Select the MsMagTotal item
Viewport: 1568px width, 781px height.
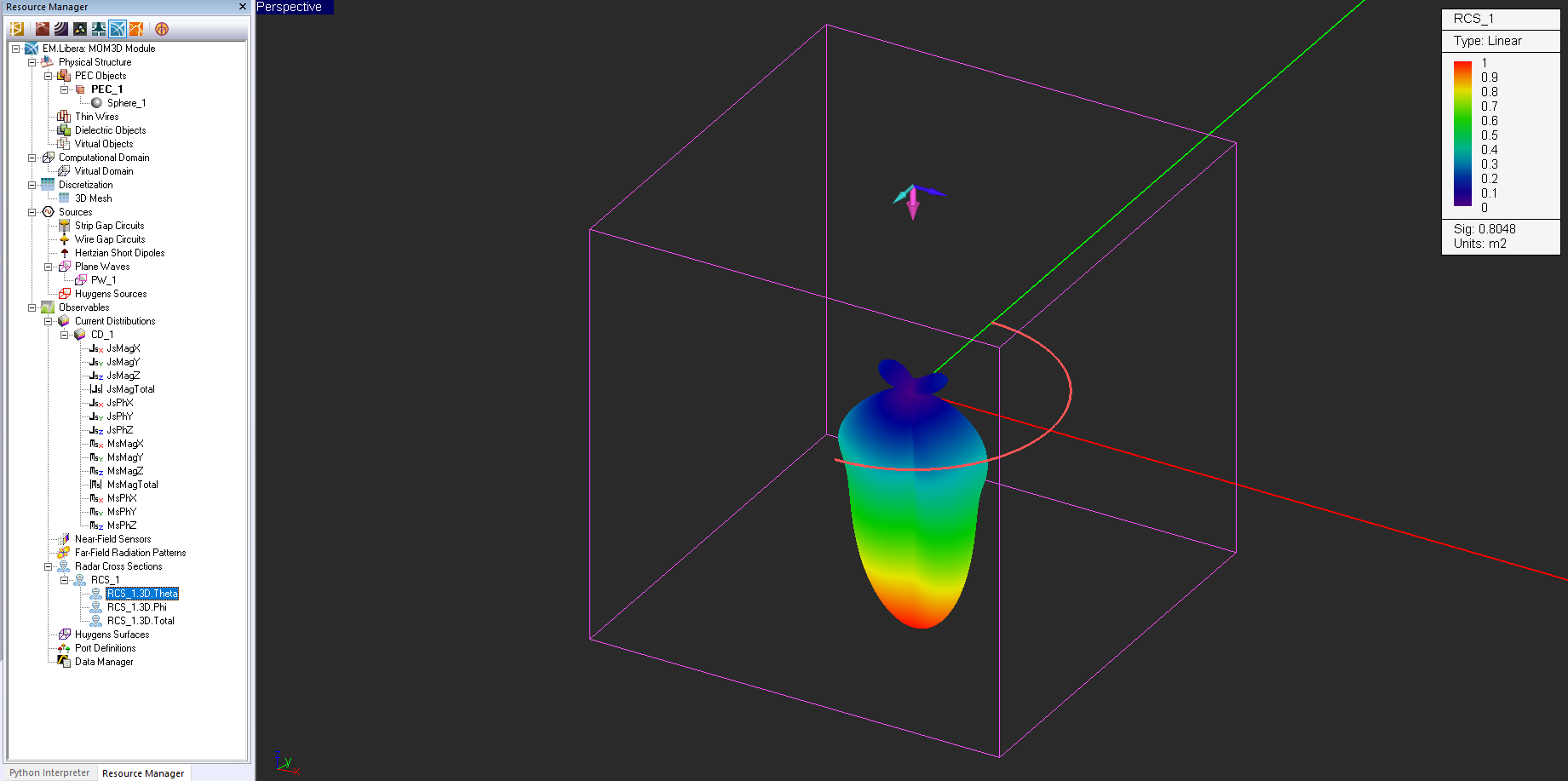click(133, 485)
